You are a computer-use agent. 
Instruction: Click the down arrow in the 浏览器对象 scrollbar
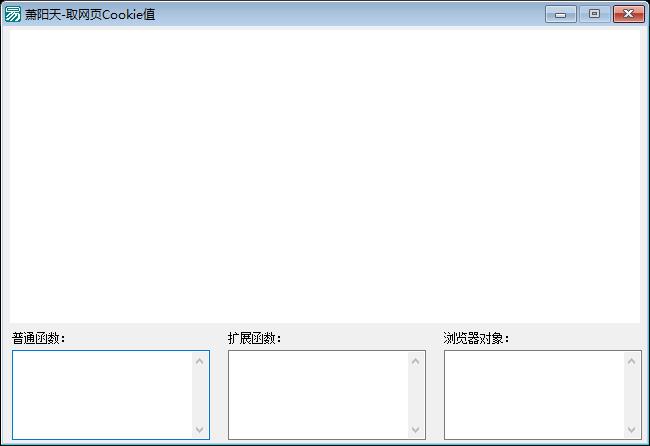tap(632, 429)
